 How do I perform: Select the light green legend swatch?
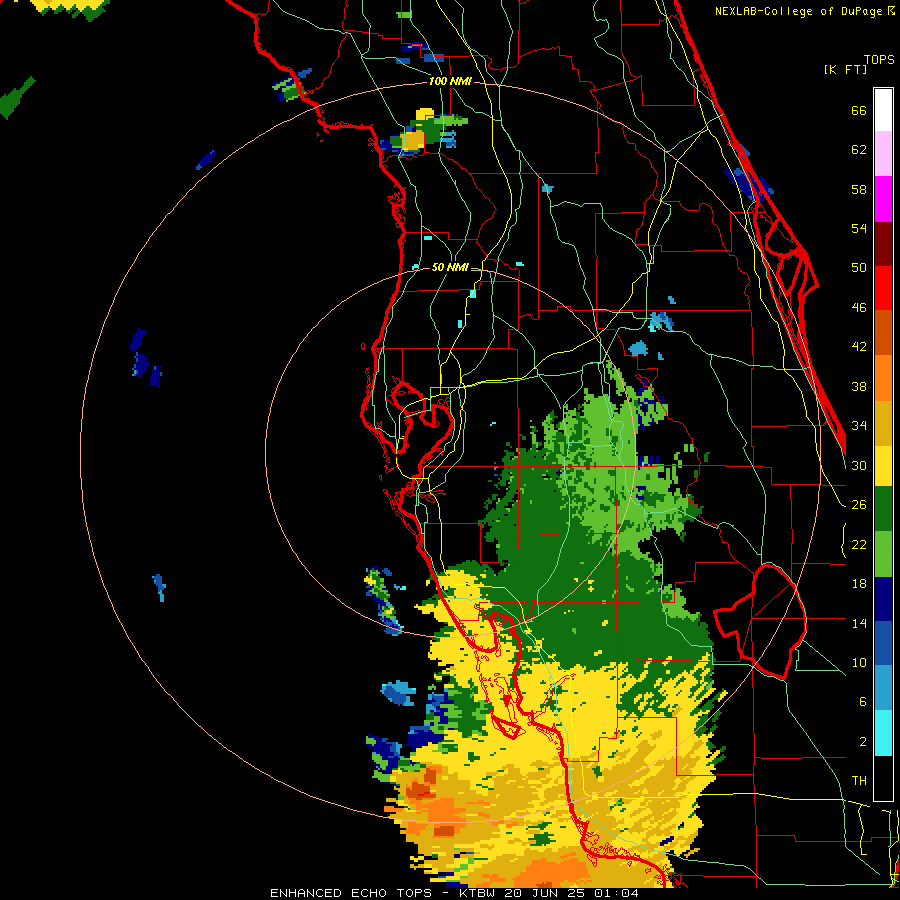(x=883, y=554)
